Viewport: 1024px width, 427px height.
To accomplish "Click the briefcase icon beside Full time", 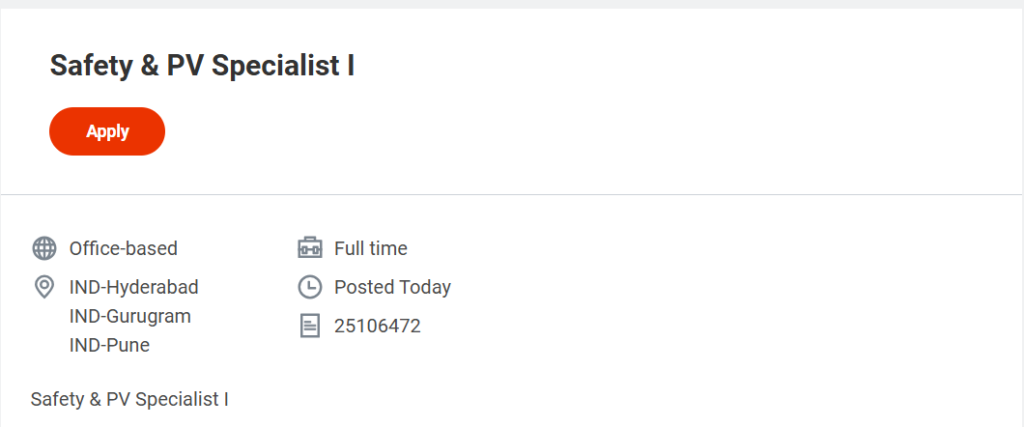I will point(310,248).
